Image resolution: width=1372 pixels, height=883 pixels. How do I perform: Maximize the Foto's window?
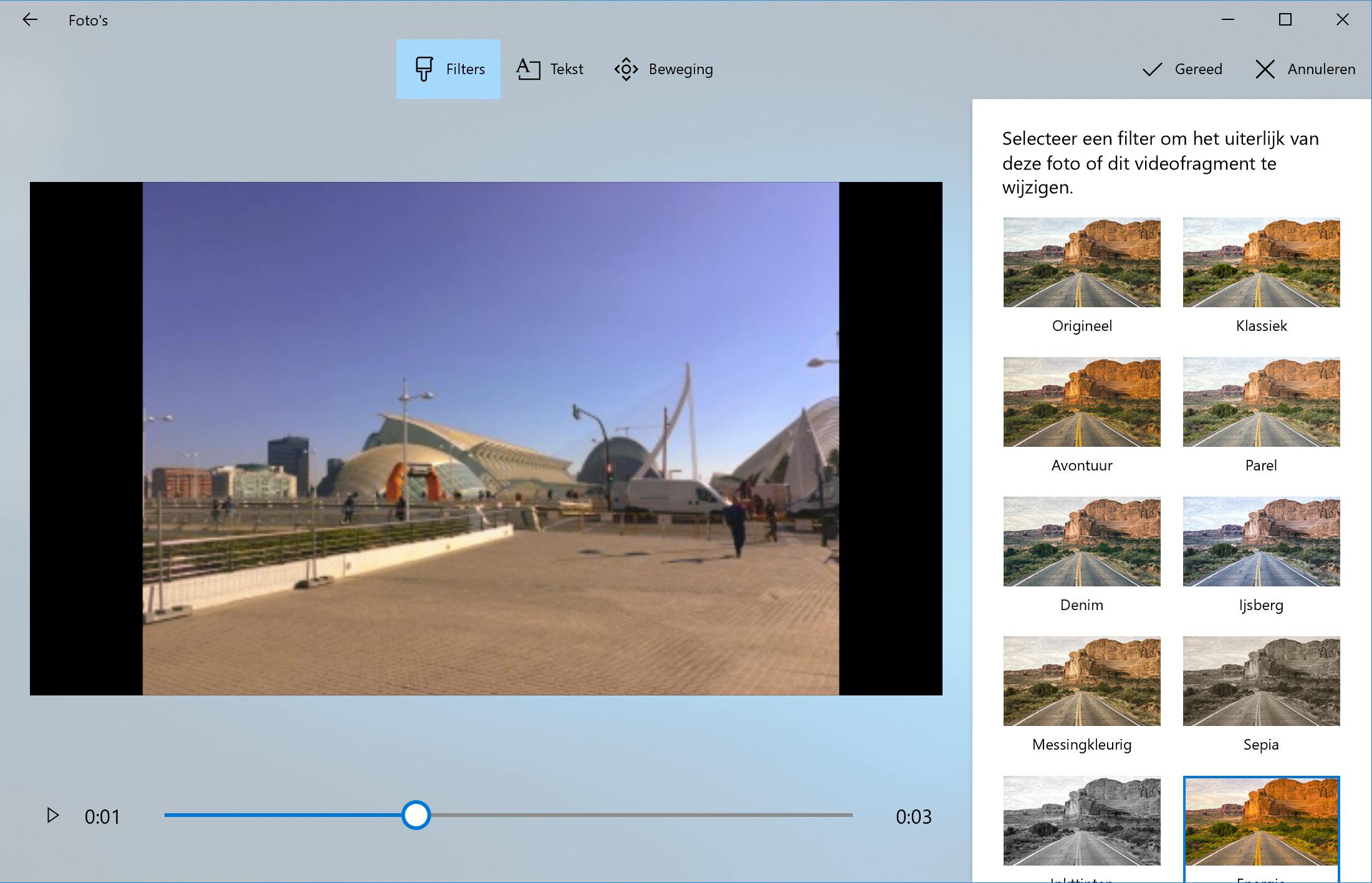pos(1285,20)
